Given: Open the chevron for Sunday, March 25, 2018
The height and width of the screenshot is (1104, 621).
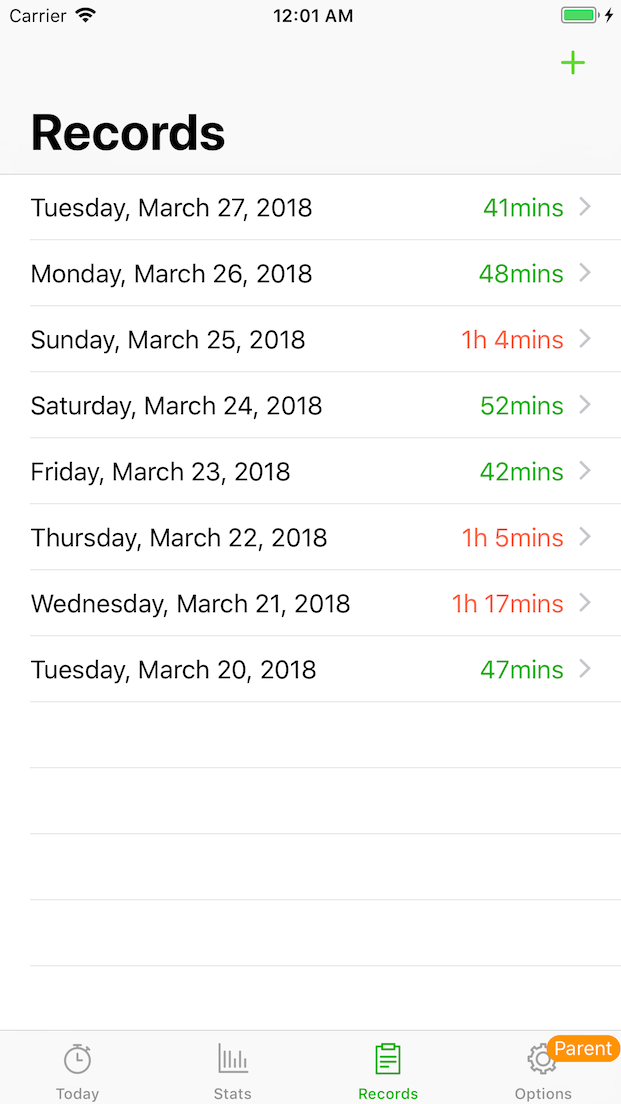Looking at the screenshot, I should pyautogui.click(x=585, y=339).
